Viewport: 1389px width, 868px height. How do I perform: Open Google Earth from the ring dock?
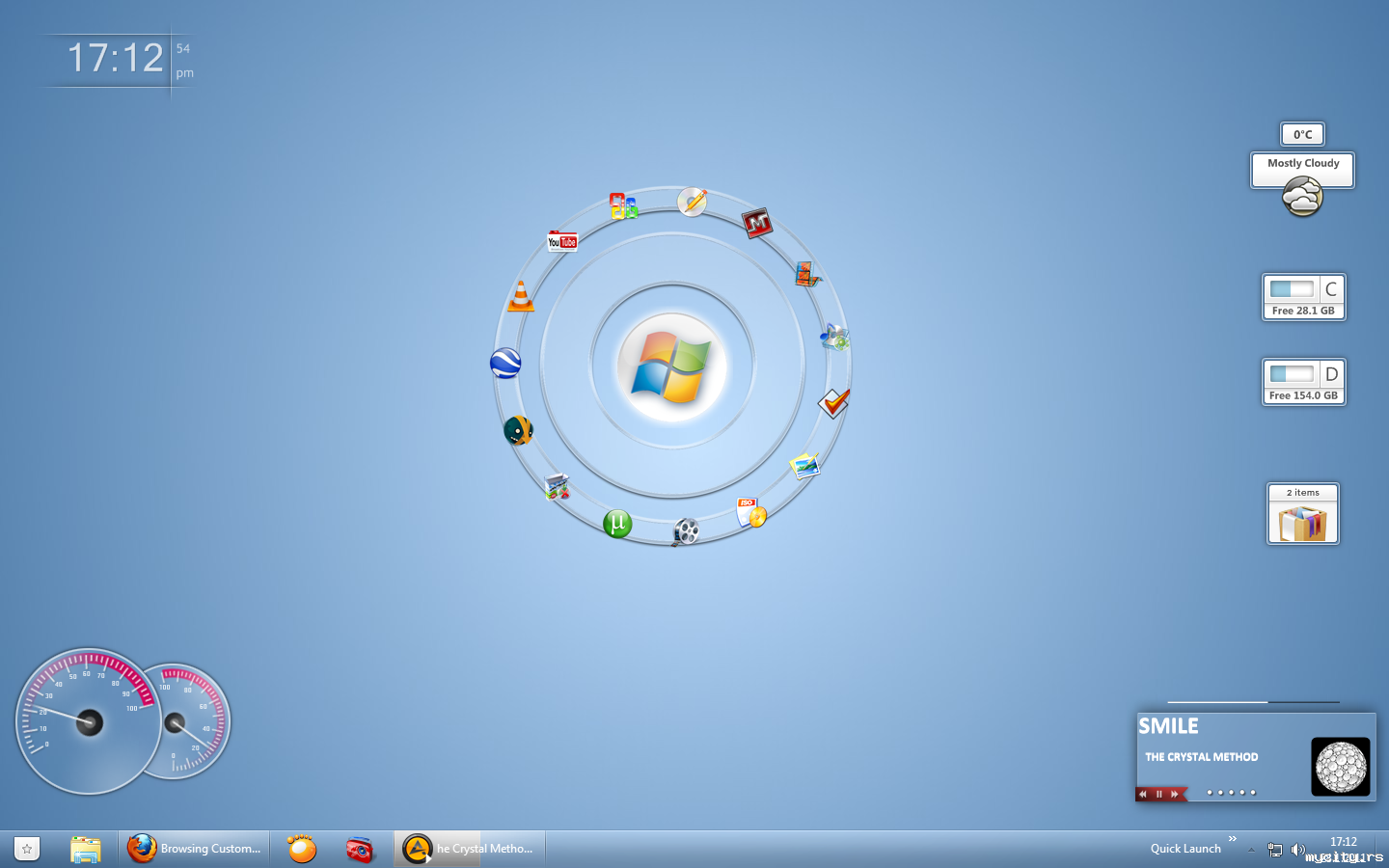[x=505, y=363]
